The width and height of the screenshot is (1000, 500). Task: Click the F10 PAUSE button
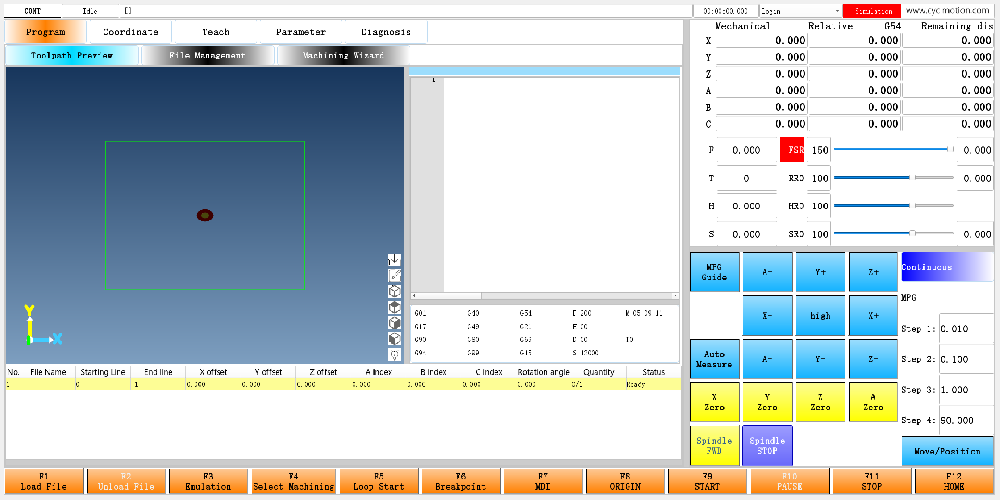coord(790,482)
